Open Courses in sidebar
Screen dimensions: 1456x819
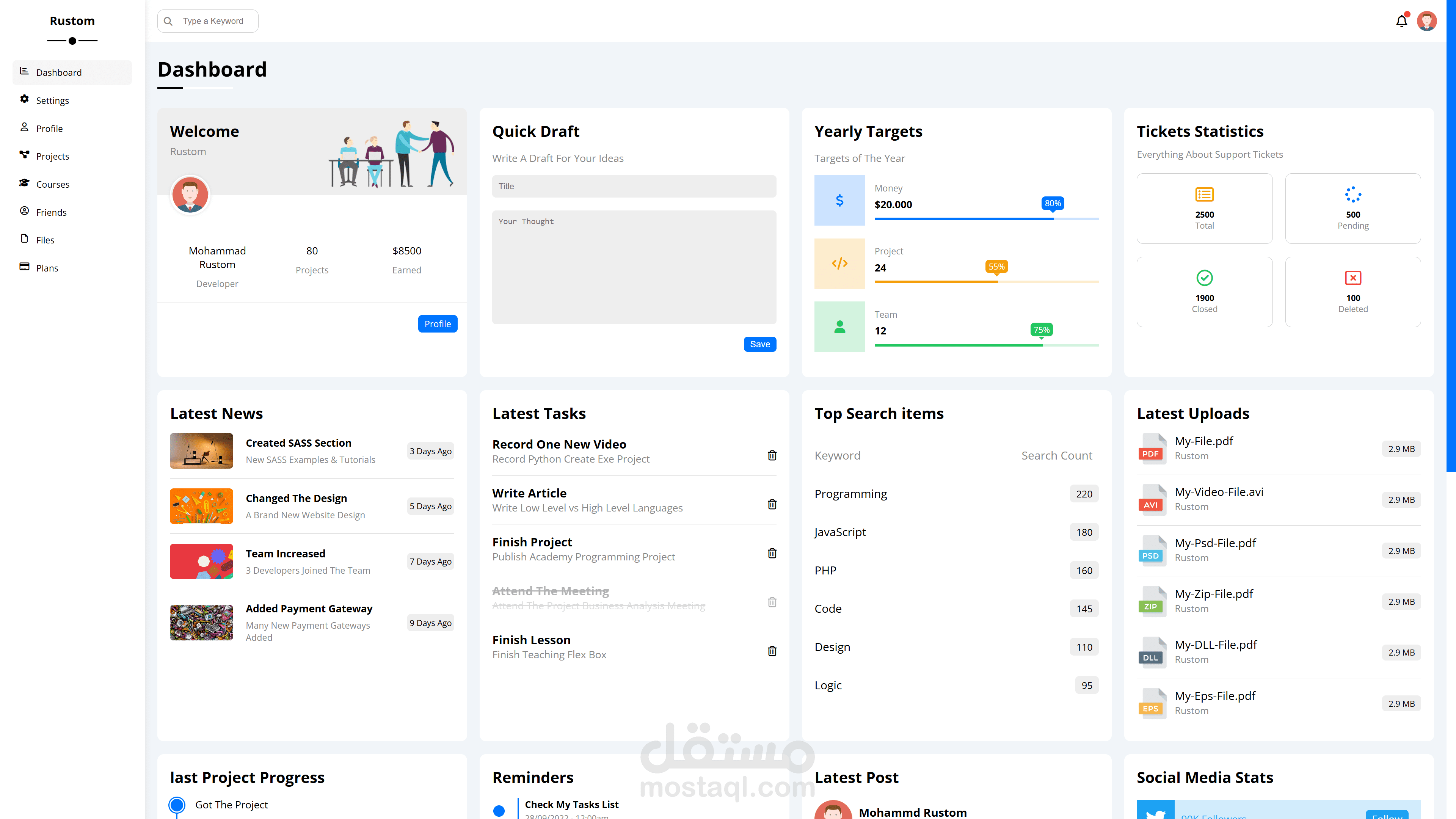pyautogui.click(x=72, y=184)
